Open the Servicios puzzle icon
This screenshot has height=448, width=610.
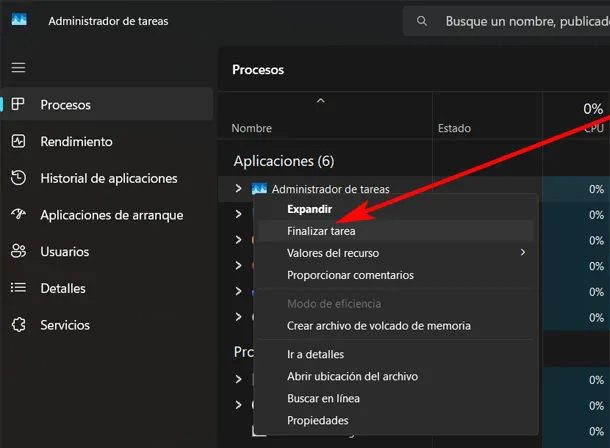pos(18,325)
